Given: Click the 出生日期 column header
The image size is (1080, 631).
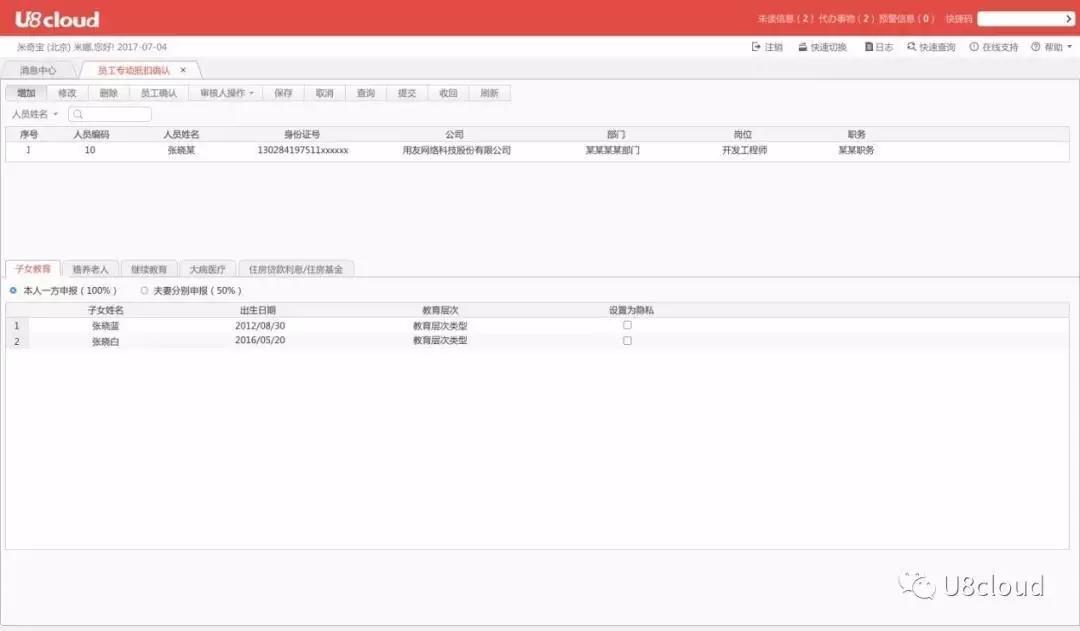Looking at the screenshot, I should [x=258, y=311].
